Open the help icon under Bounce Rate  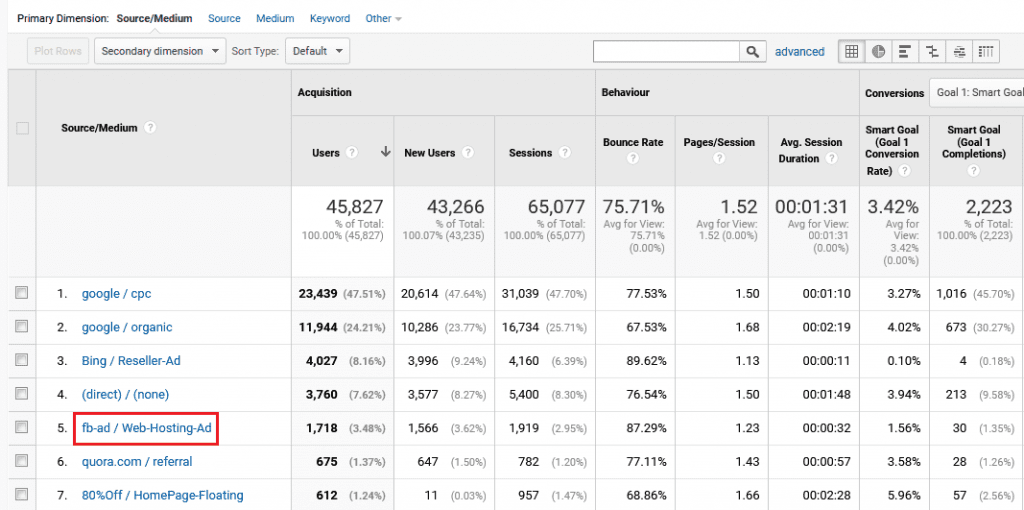pos(632,158)
